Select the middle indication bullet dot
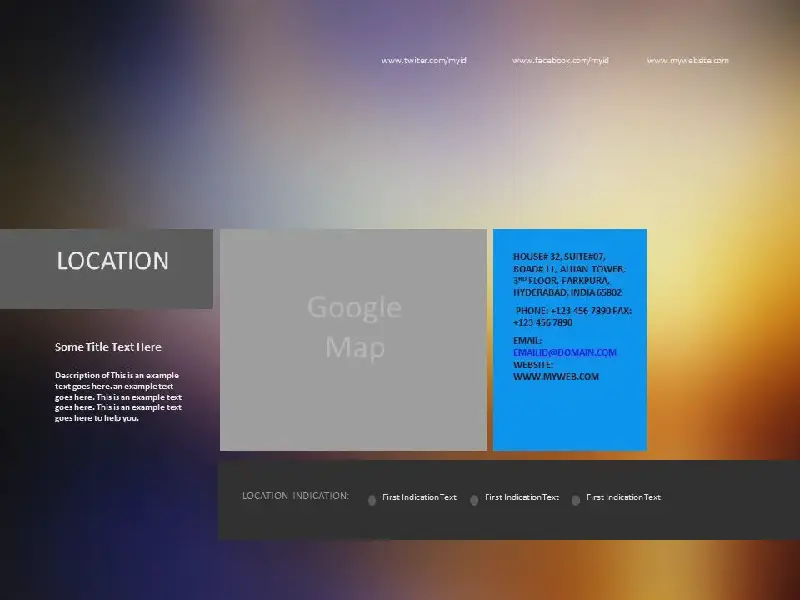This screenshot has width=800, height=600. (474, 500)
